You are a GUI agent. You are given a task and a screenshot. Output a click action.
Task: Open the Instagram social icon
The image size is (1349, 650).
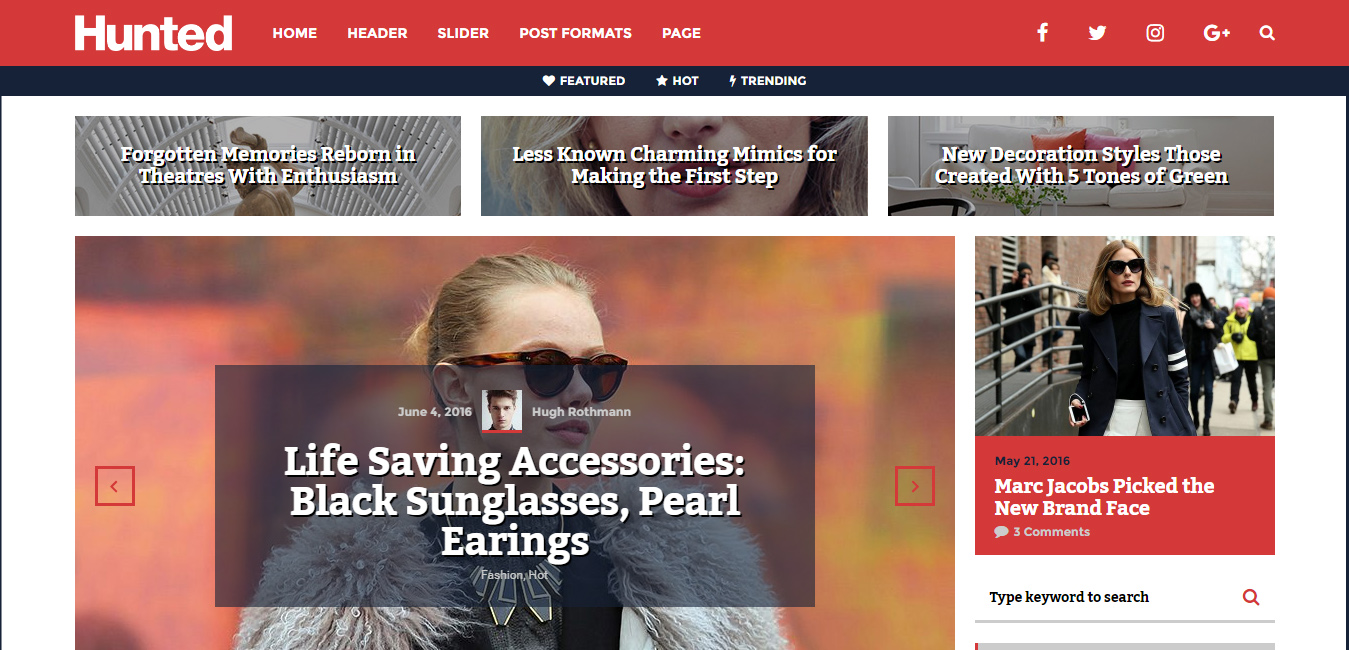(1155, 33)
